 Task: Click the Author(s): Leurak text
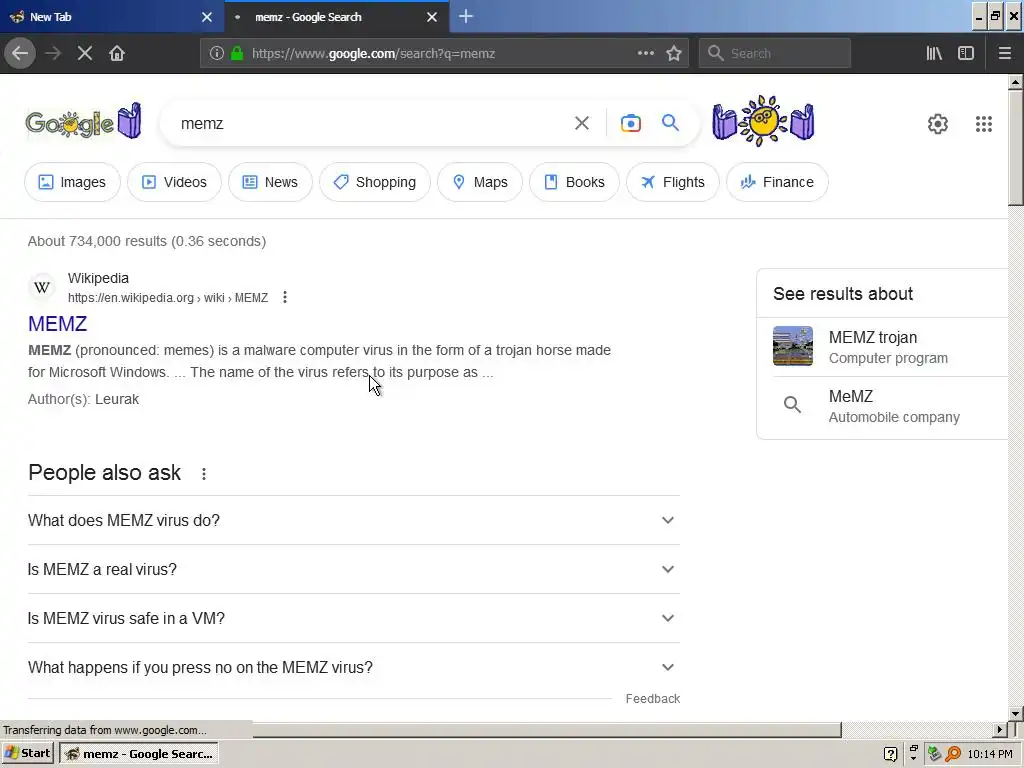(83, 399)
